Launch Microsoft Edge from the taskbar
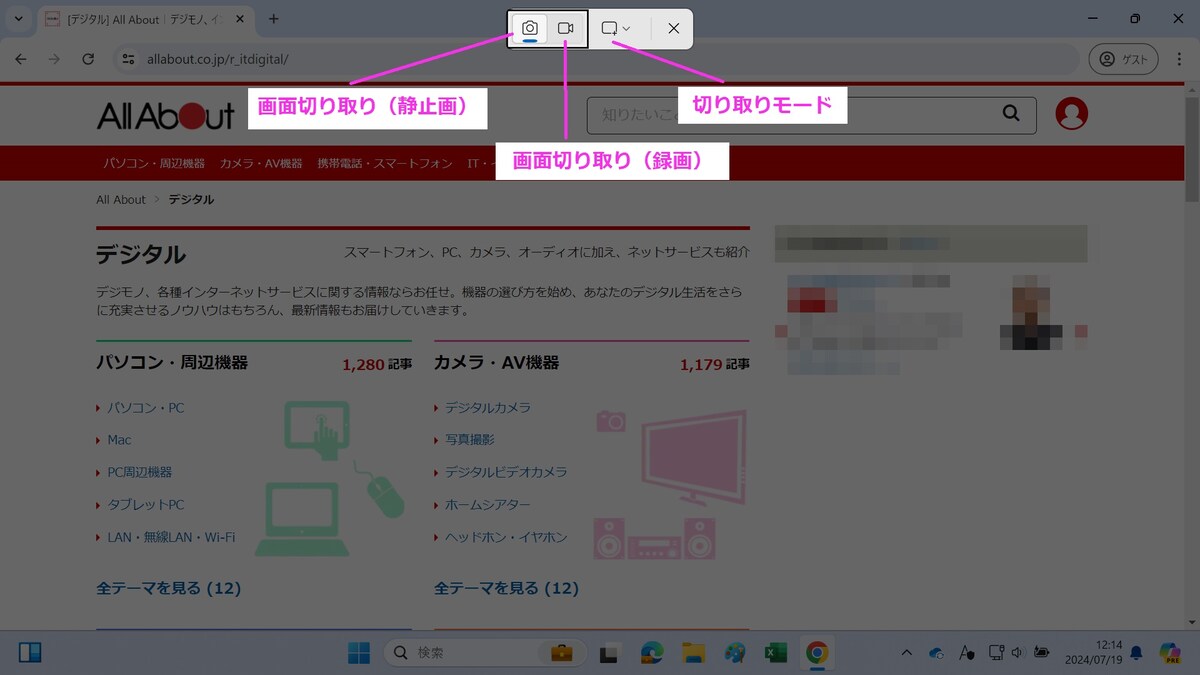Screen dimensions: 1200x675 [652, 653]
